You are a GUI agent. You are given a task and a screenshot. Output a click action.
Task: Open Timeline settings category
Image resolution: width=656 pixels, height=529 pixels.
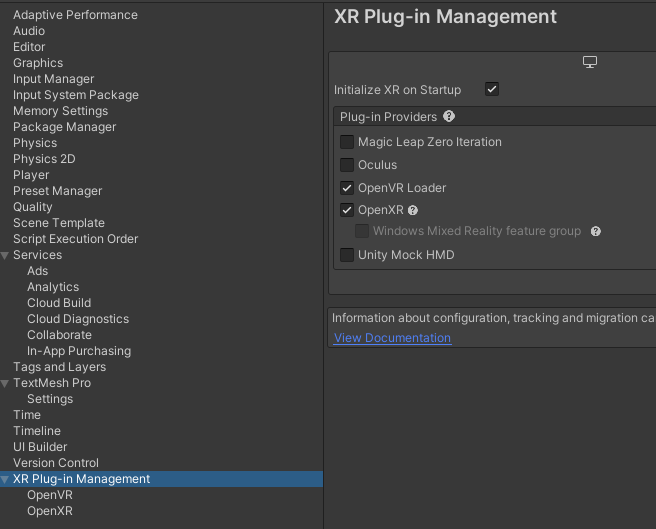pyautogui.click(x=37, y=431)
